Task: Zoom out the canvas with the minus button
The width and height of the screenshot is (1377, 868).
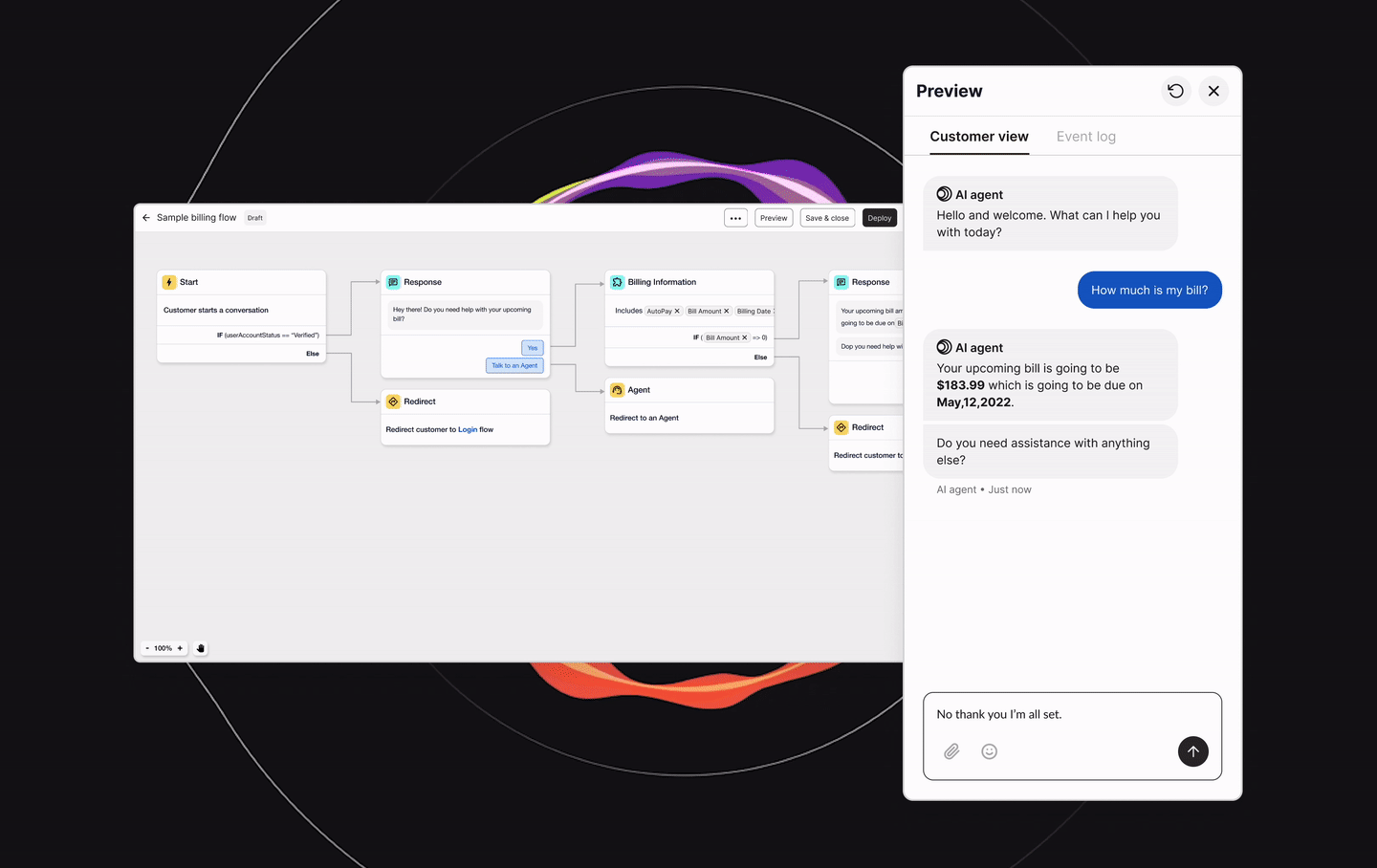Action: [x=147, y=648]
